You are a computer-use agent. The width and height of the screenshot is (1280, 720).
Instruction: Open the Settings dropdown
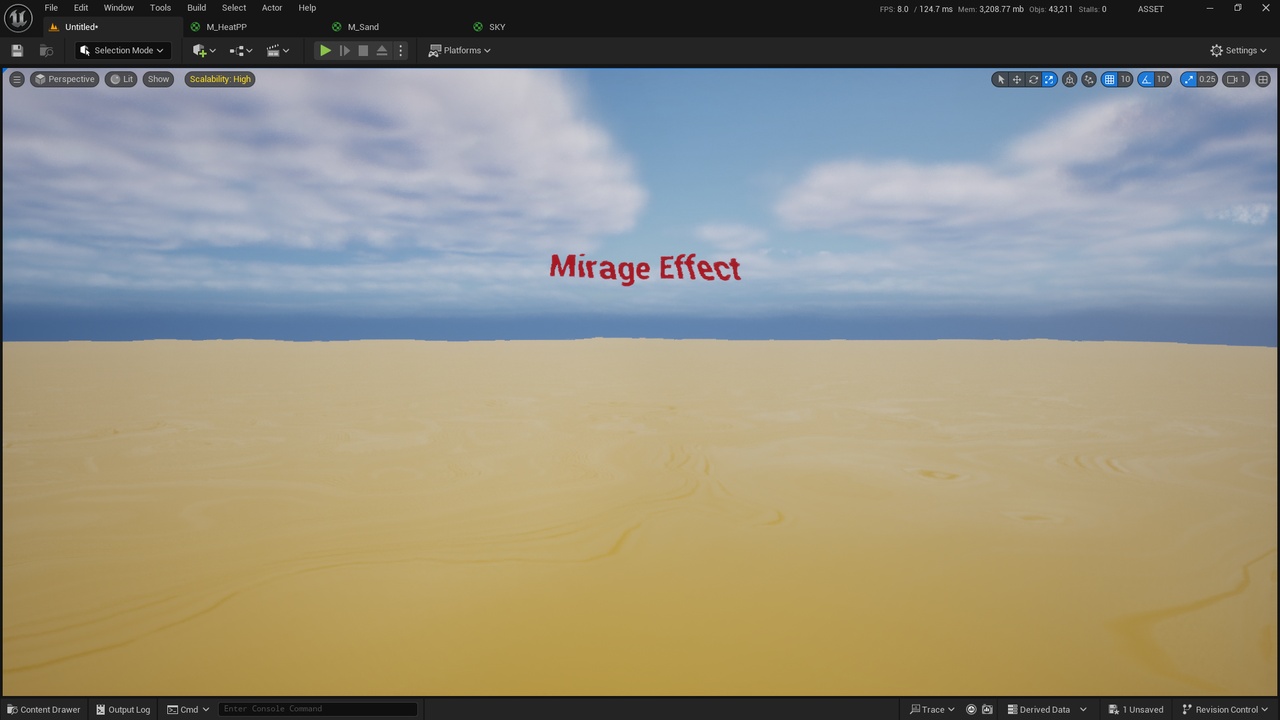click(x=1238, y=50)
